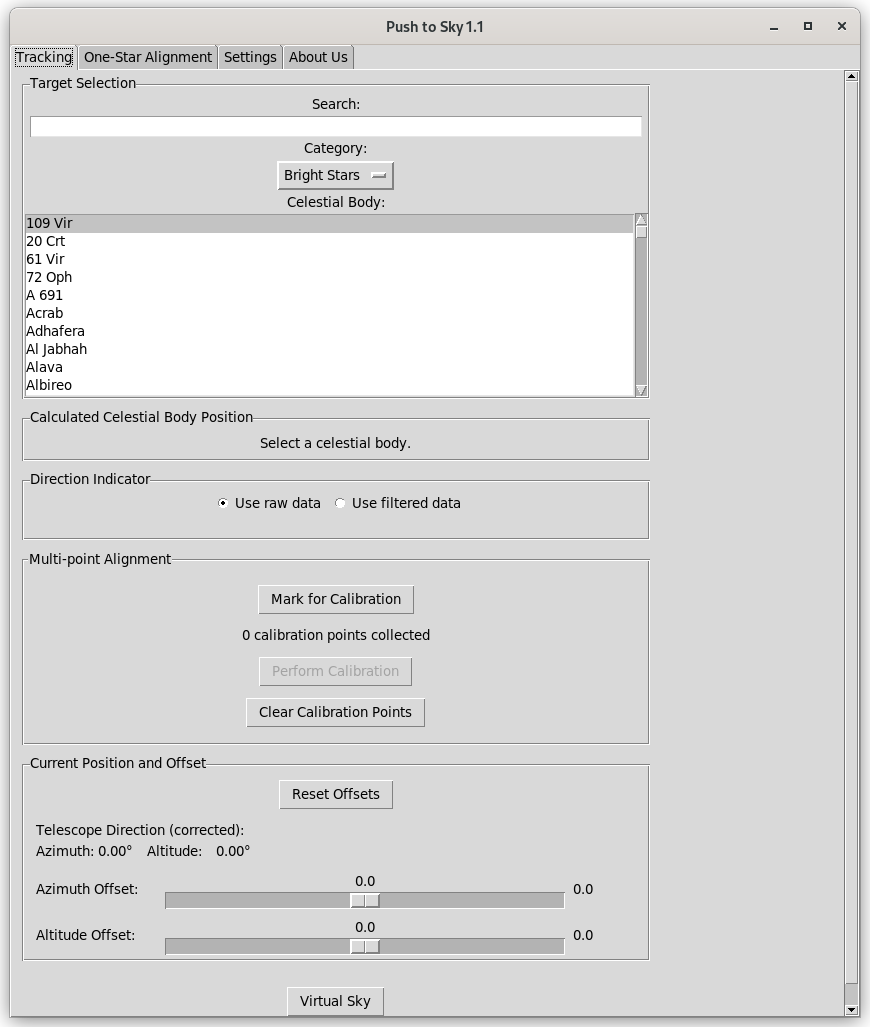Focus the Search input field
Image resolution: width=870 pixels, height=1027 pixels.
pos(335,126)
